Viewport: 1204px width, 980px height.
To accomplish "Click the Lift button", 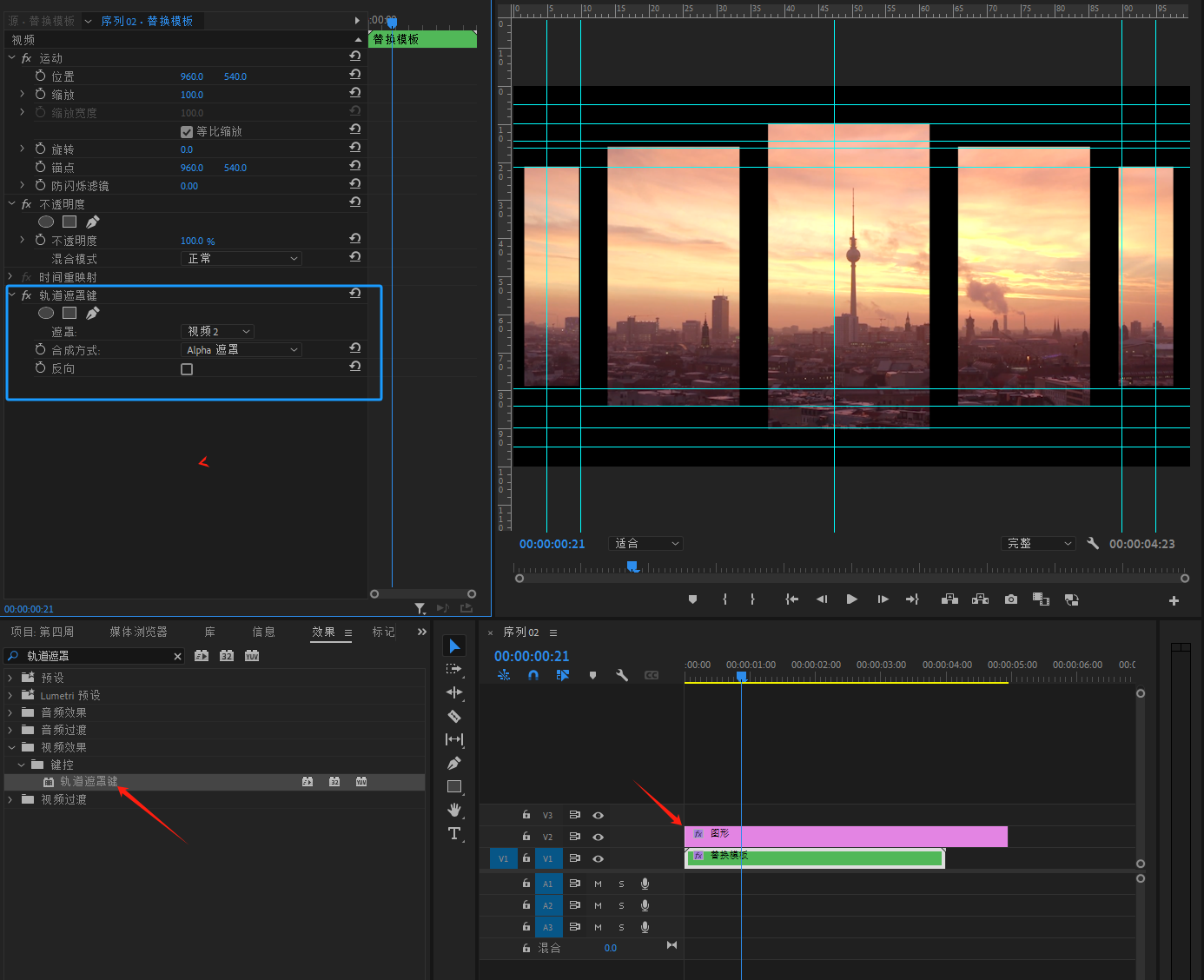I will (949, 599).
